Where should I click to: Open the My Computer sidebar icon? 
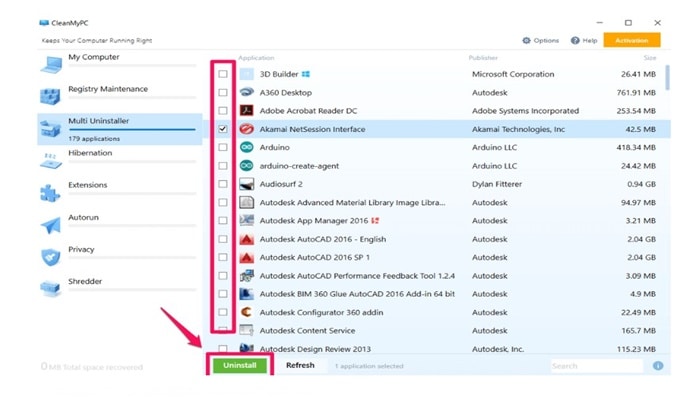(51, 65)
